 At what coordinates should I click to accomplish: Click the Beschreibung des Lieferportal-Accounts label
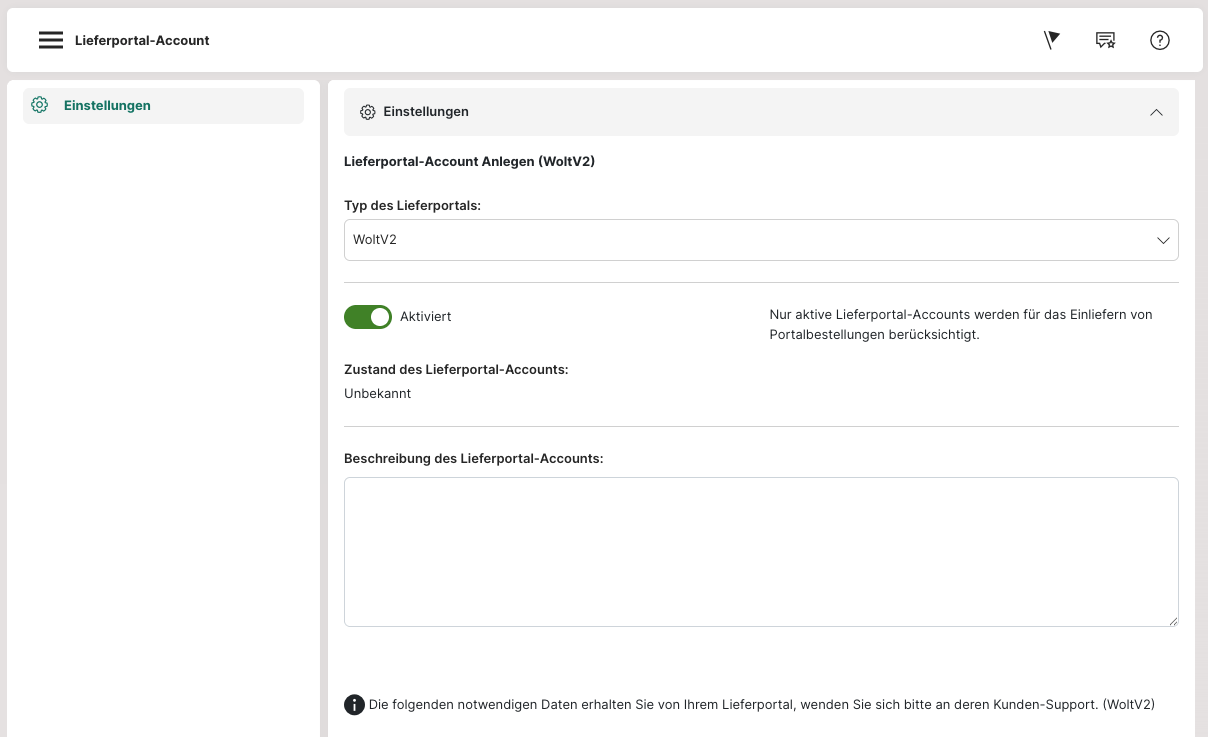(x=473, y=458)
